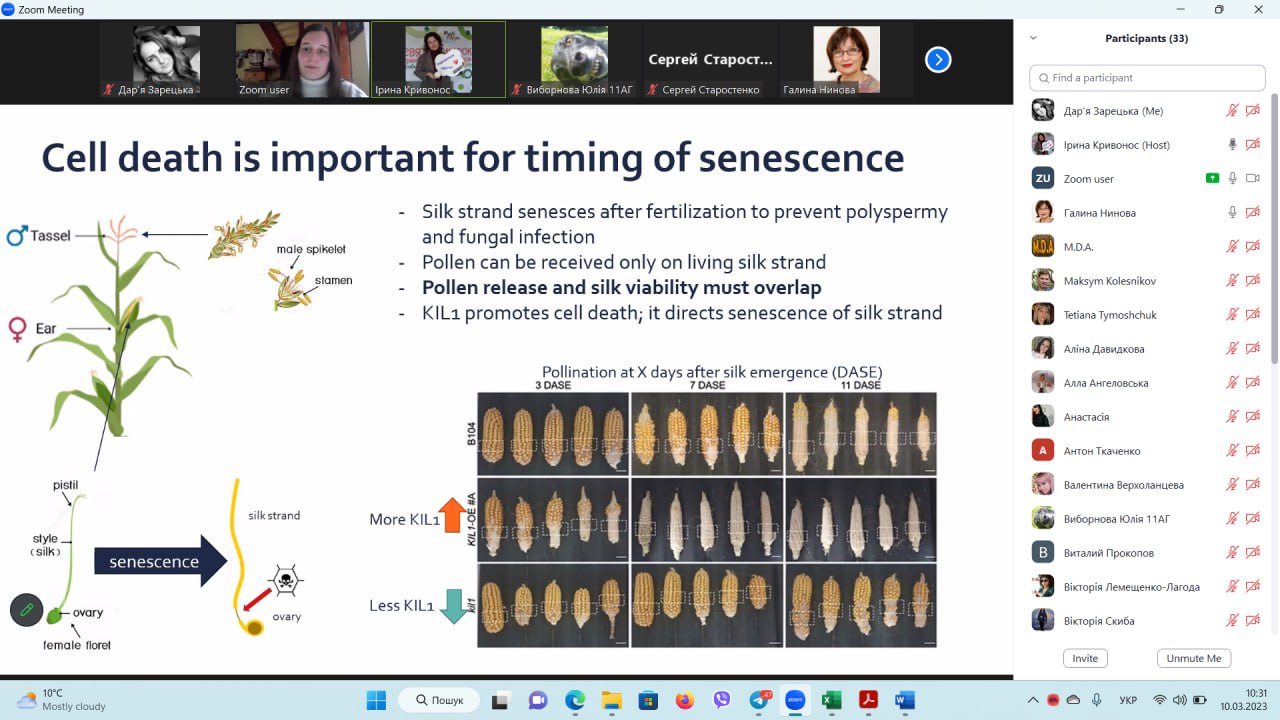This screenshot has width=1280, height=720.
Task: Click the camera-off icon for Вікторія Скиба
Action: (x=1253, y=621)
